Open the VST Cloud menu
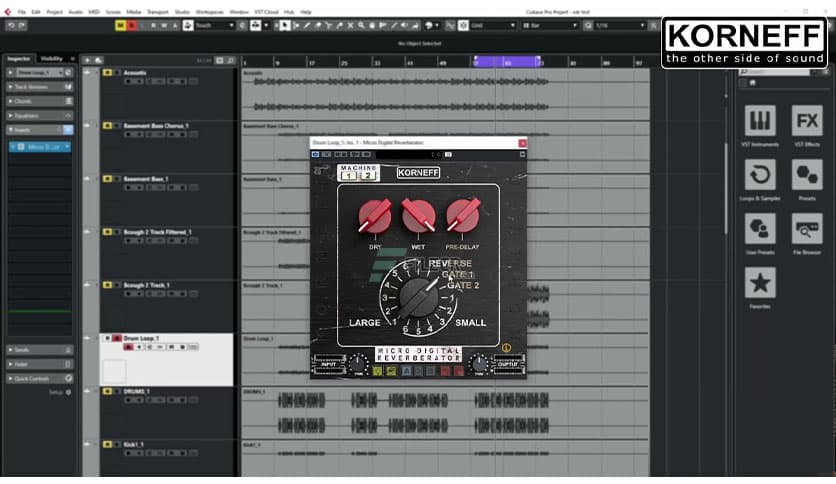The image size is (836, 484). pos(266,12)
